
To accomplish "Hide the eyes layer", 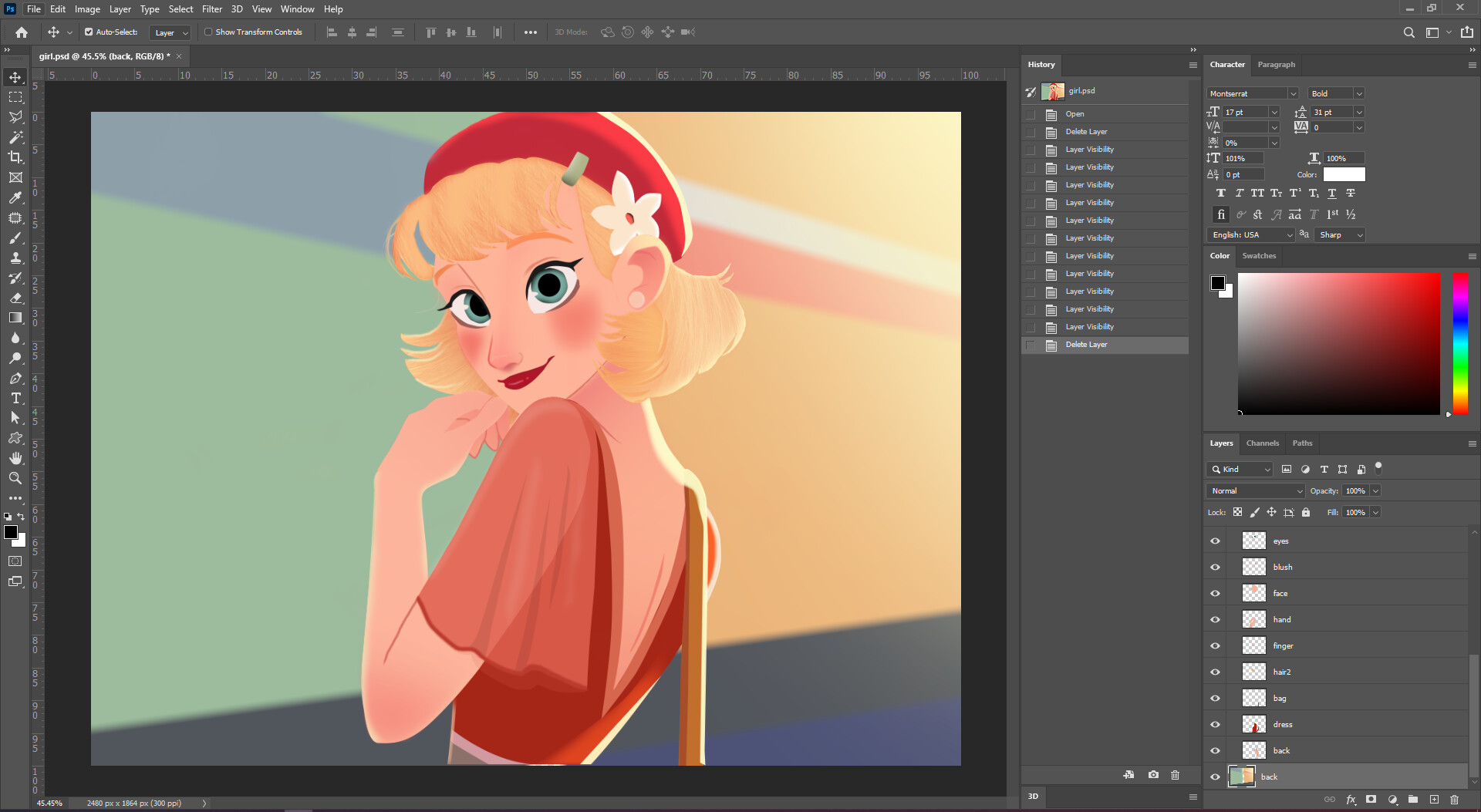I will click(x=1215, y=541).
